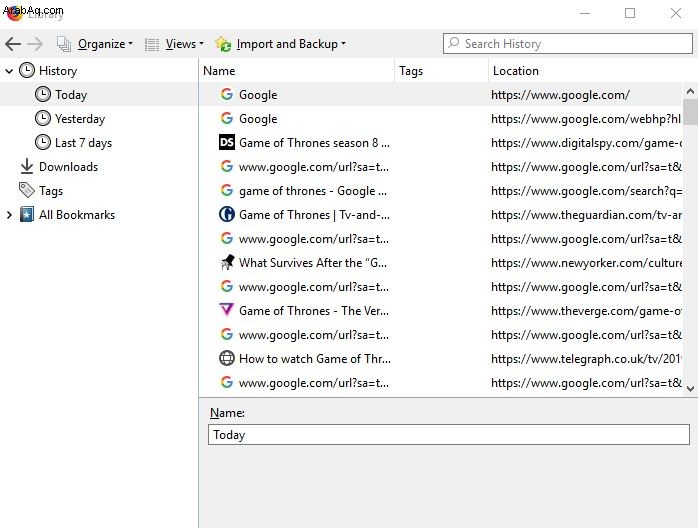Focus the Search History field

pos(568,44)
